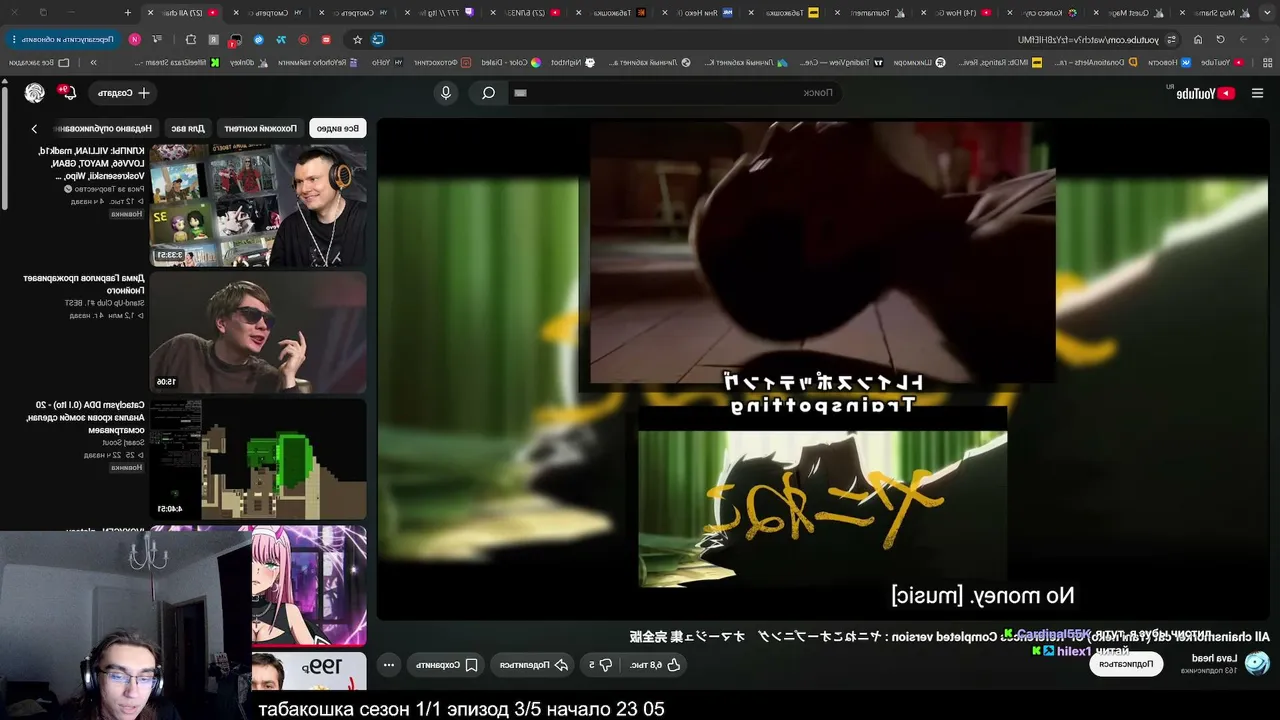Open the apps grid bookmarks shortcut

tap(1266, 62)
